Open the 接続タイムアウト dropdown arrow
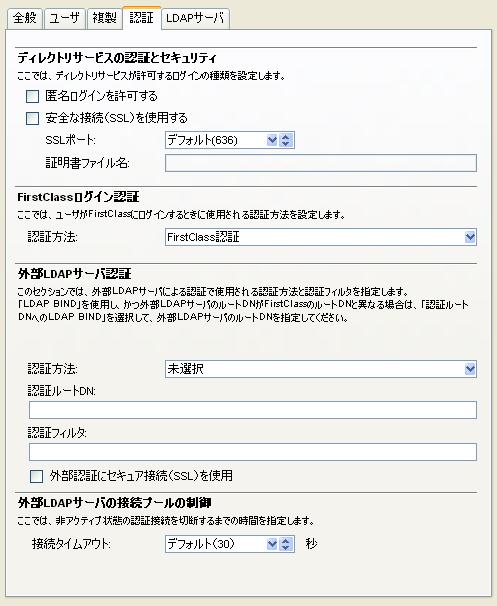 [272, 544]
